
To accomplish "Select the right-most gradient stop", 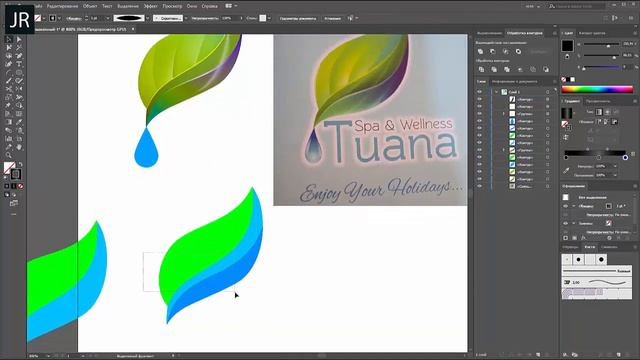I will pyautogui.click(x=625, y=157).
